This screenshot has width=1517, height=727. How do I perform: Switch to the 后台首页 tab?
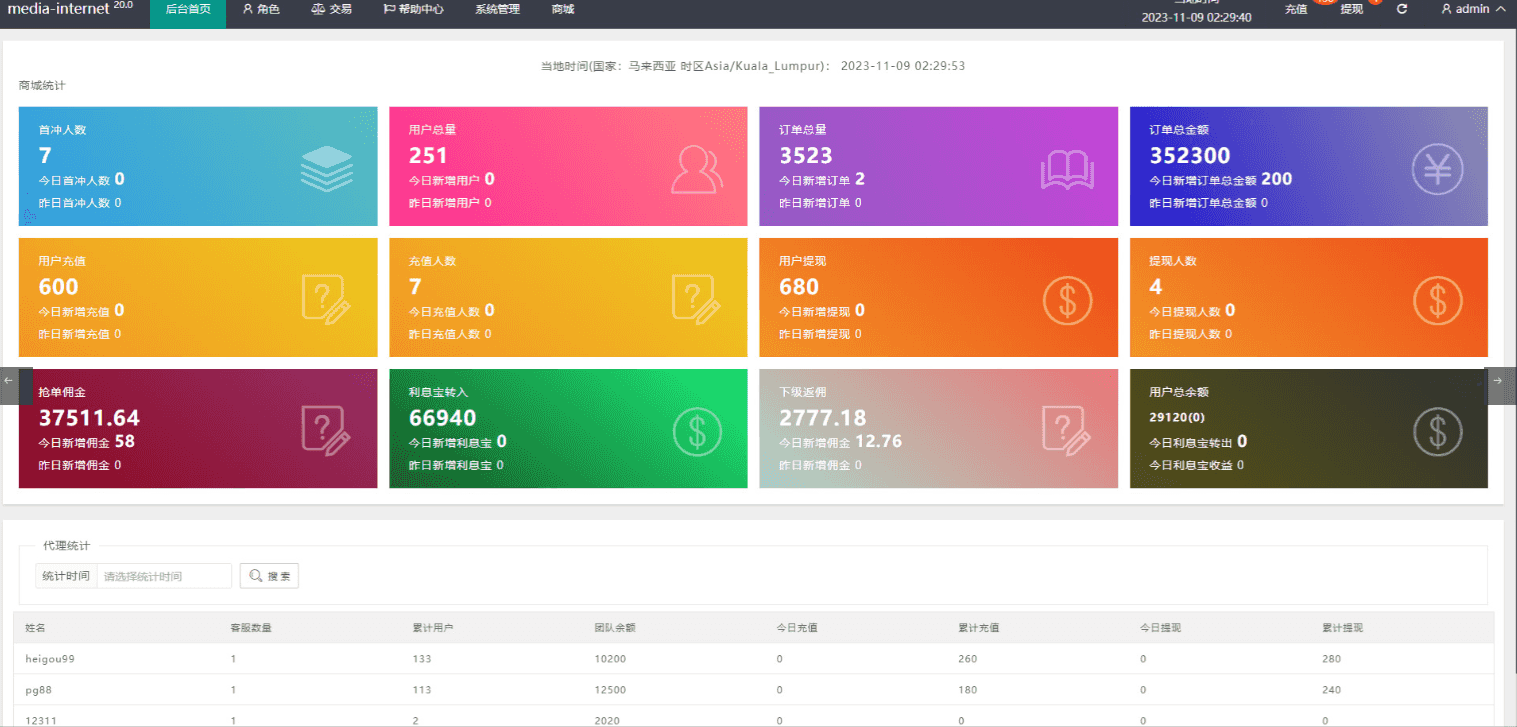click(187, 9)
